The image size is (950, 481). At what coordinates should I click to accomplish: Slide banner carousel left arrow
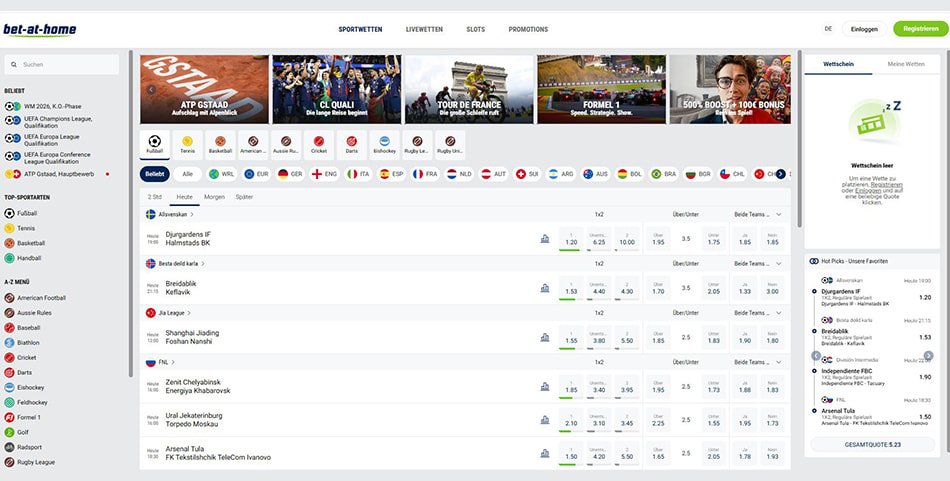(x=151, y=90)
